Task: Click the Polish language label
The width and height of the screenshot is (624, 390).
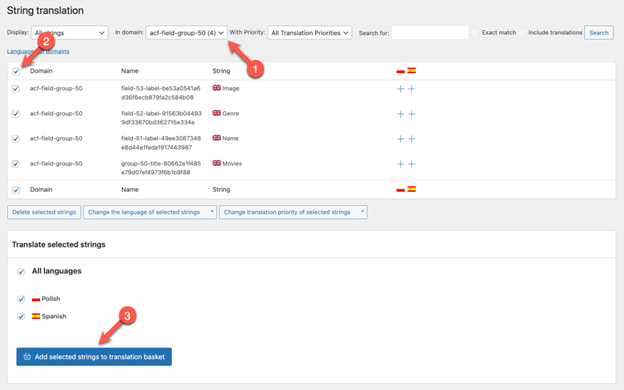Action: [x=51, y=298]
